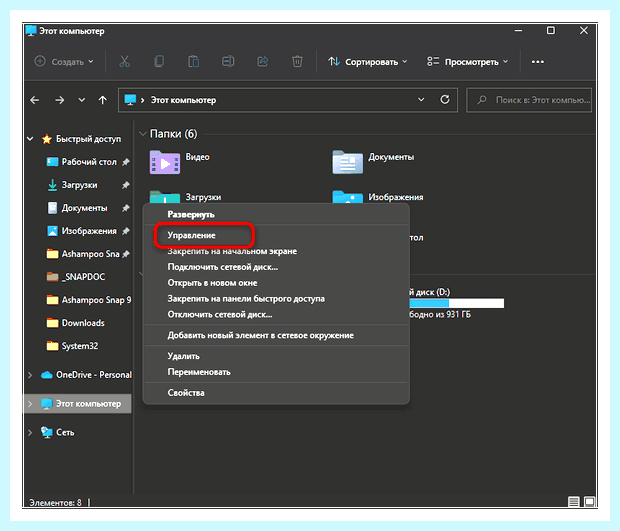Choose Развернуть in context menu
This screenshot has width=620, height=531.
(276, 215)
